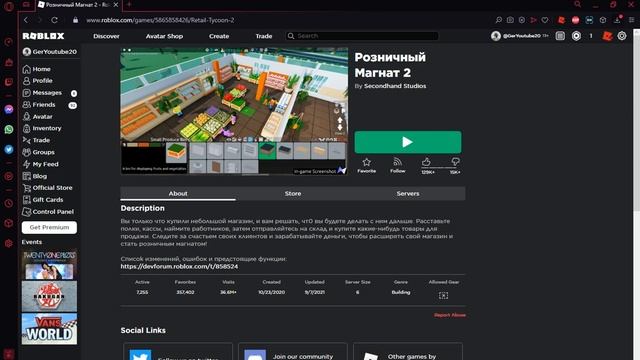Open Trade in top navigation bar
The image size is (640, 360).
[x=264, y=36]
